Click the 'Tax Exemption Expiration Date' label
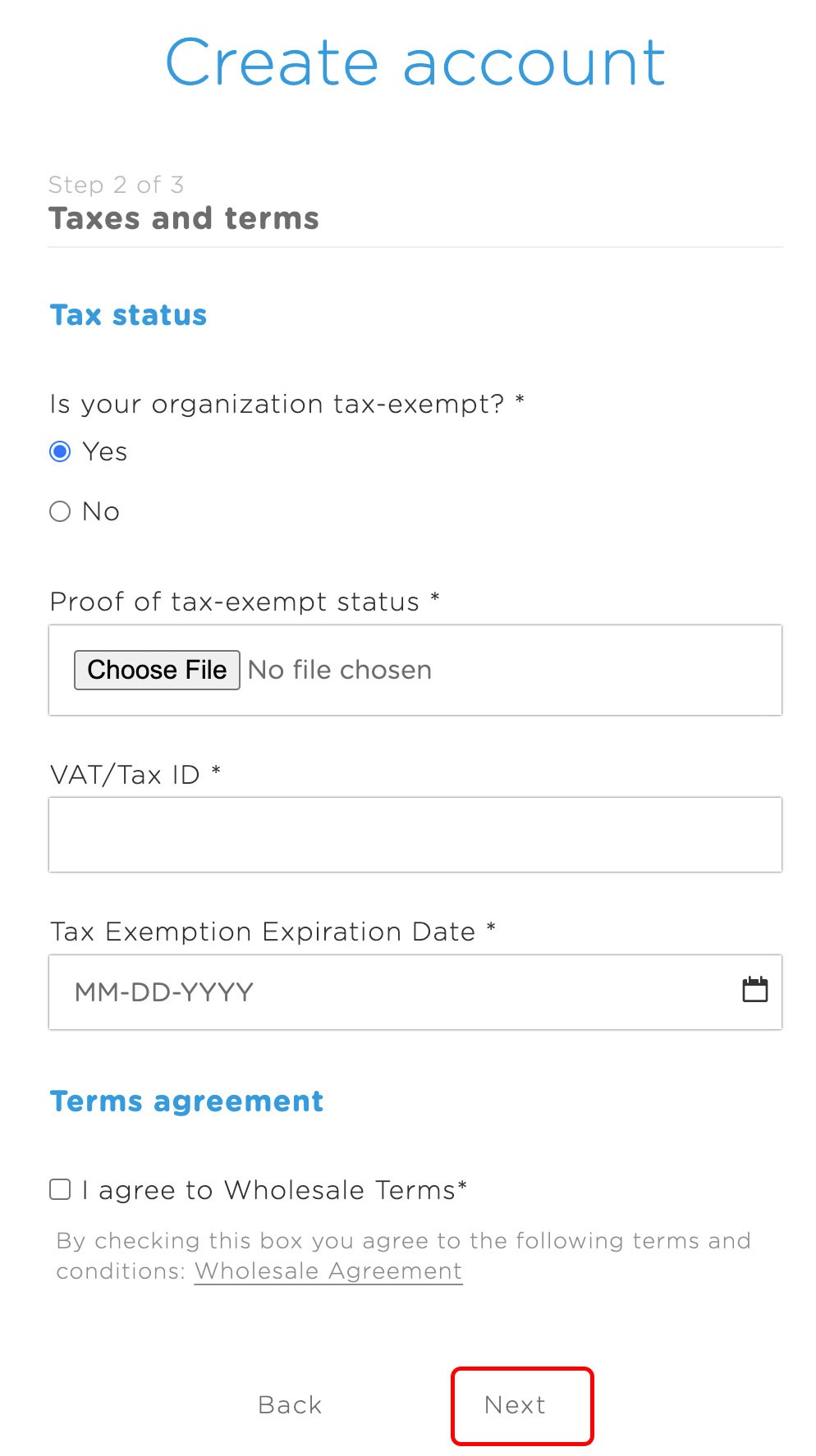Viewport: 816px width, 1456px height. 263,932
